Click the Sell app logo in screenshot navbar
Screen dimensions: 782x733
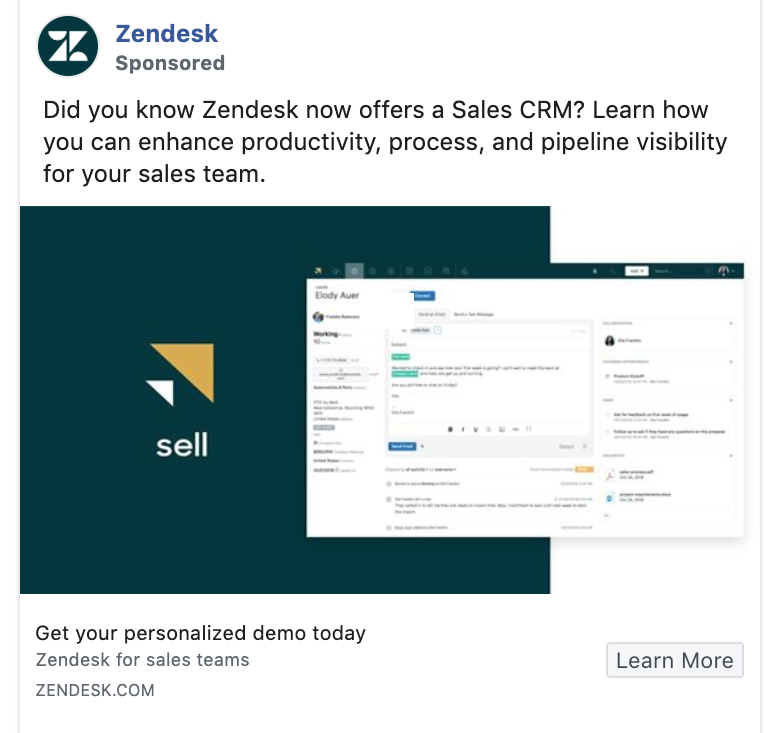pyautogui.click(x=318, y=271)
